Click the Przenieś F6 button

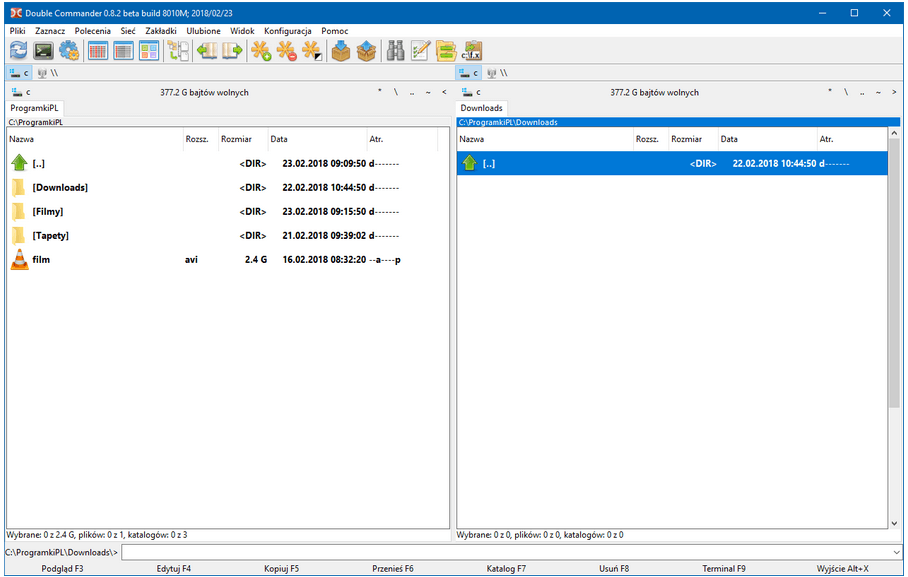coord(393,568)
